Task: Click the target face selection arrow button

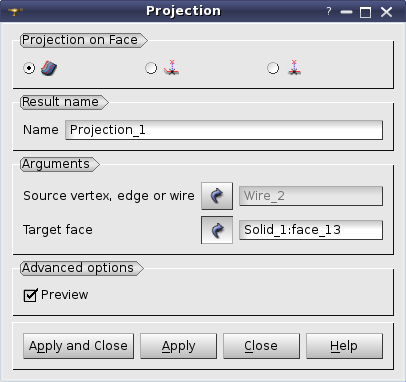Action: click(217, 230)
